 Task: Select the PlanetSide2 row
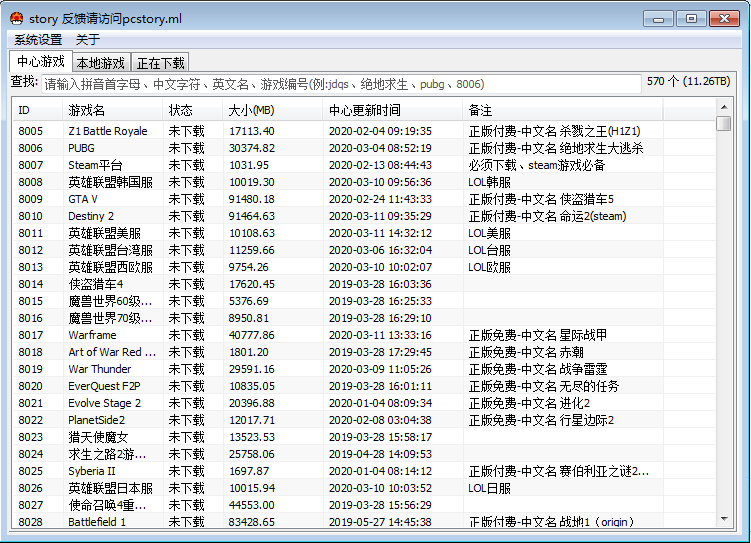coord(364,420)
